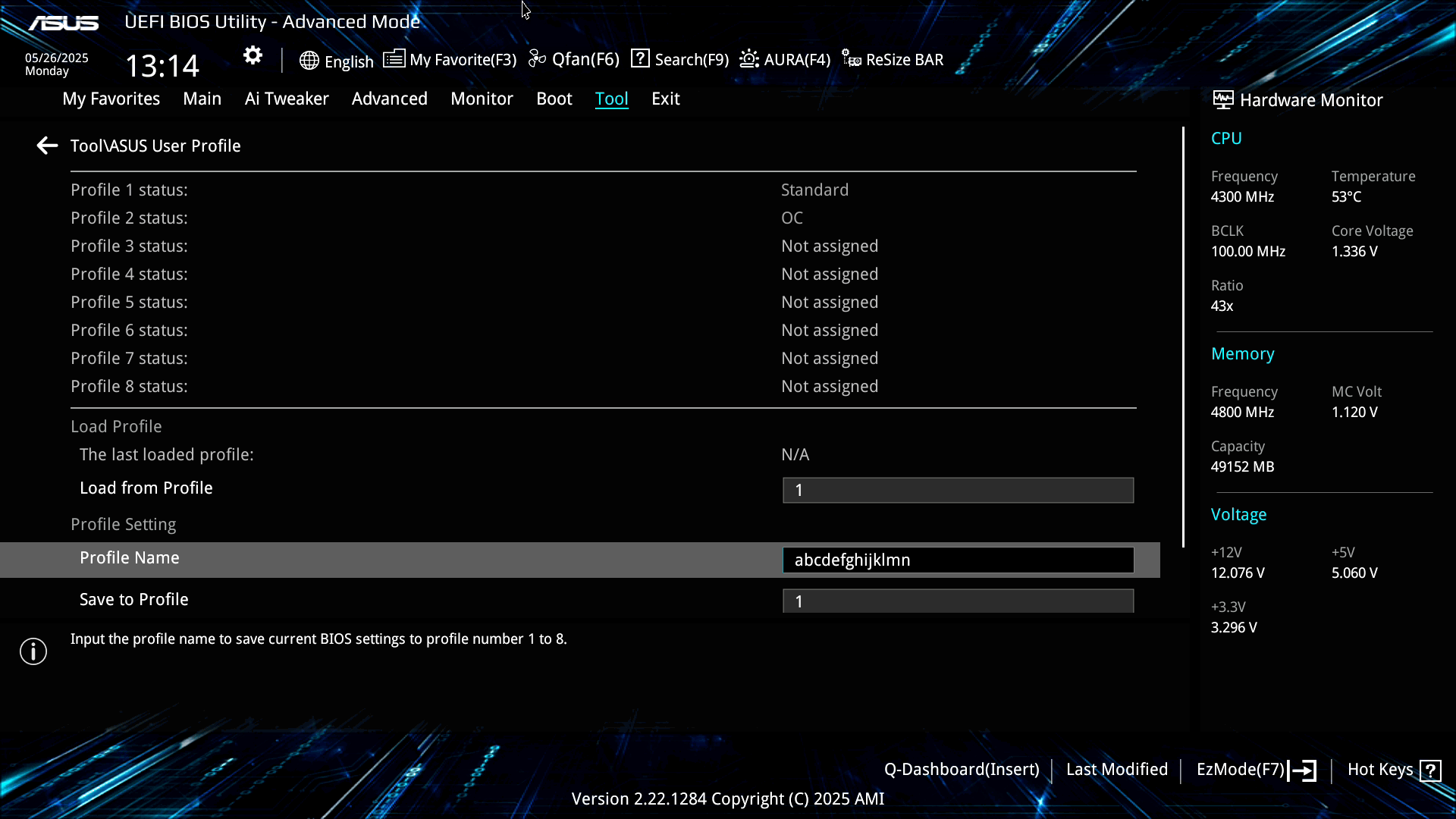The width and height of the screenshot is (1456, 819).
Task: Open Q-Dashboard(Insert)
Action: pyautogui.click(x=961, y=770)
